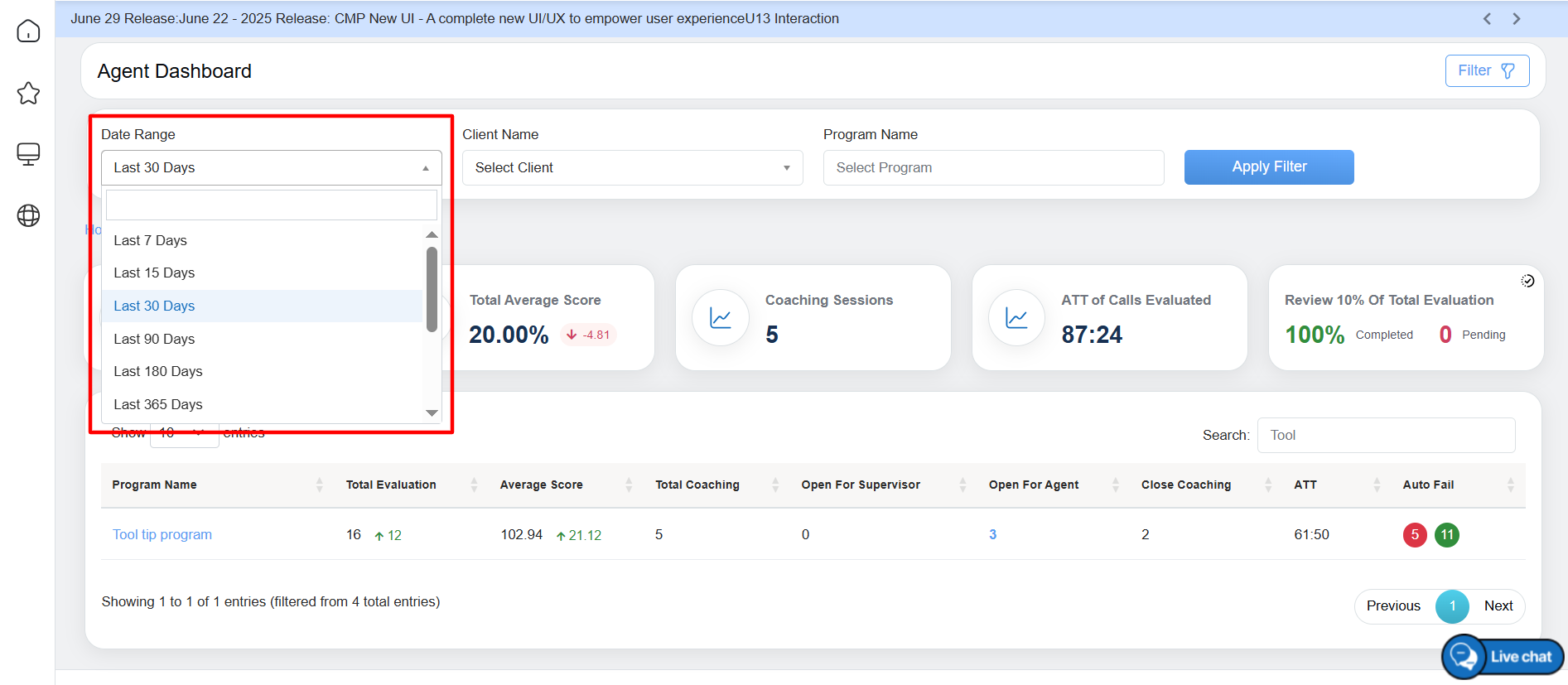Image resolution: width=1568 pixels, height=685 pixels.
Task: Click the star favorites sidebar icon
Action: tap(28, 93)
